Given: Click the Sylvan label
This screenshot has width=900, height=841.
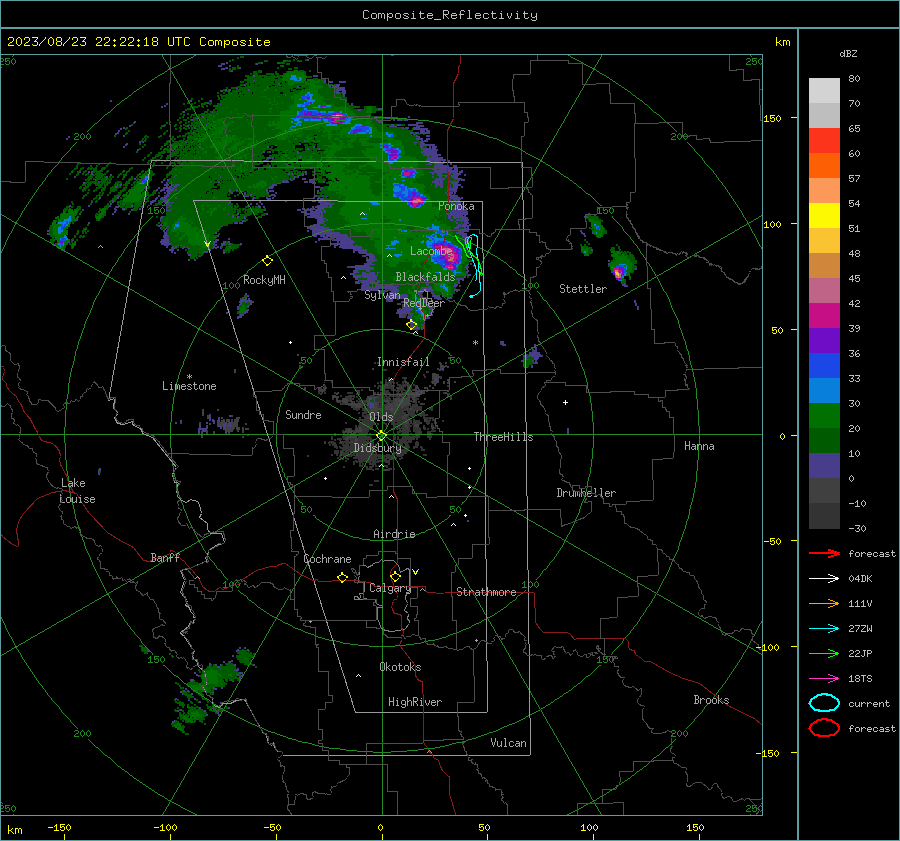Looking at the screenshot, I should coord(382,296).
